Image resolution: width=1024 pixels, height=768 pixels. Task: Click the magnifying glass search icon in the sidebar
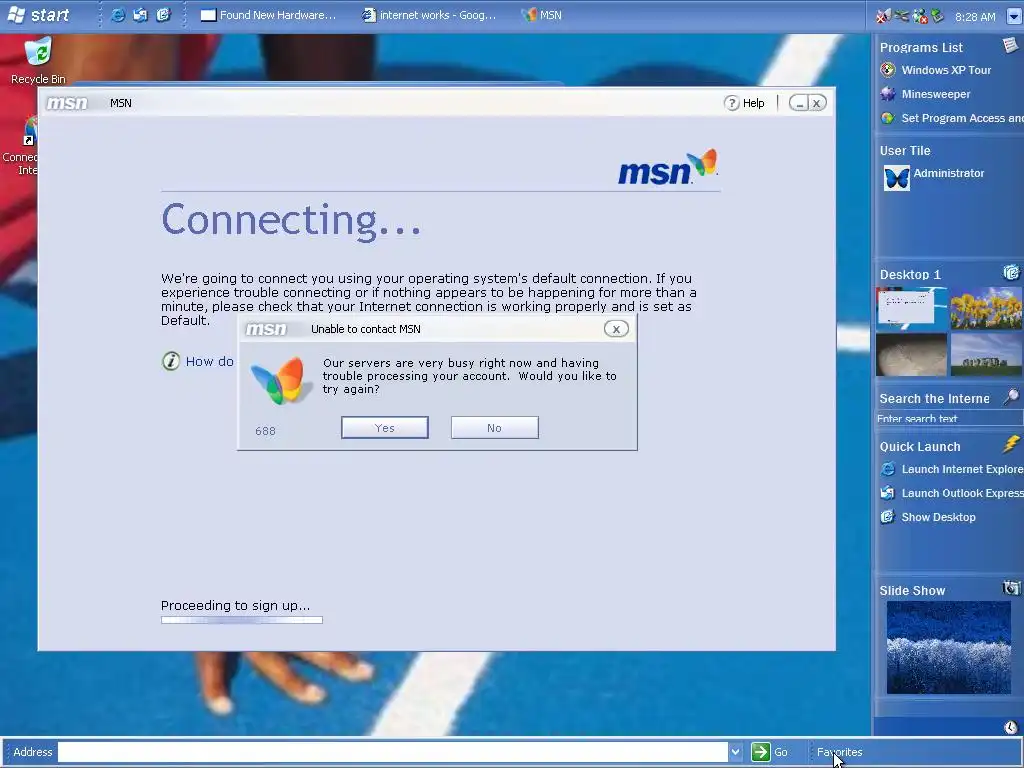pyautogui.click(x=1011, y=396)
